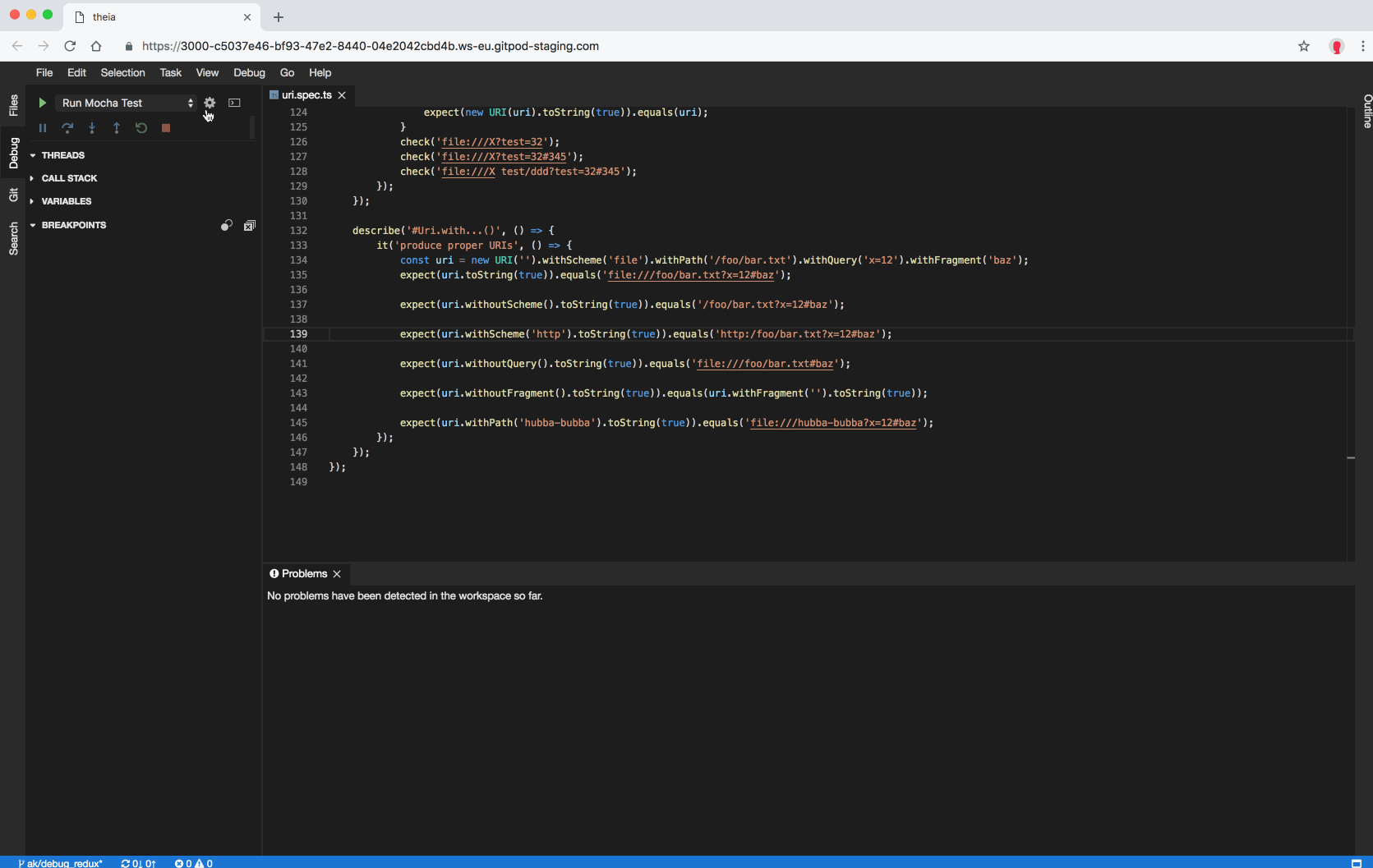
Task: Open the Selection menu
Action: coord(122,72)
